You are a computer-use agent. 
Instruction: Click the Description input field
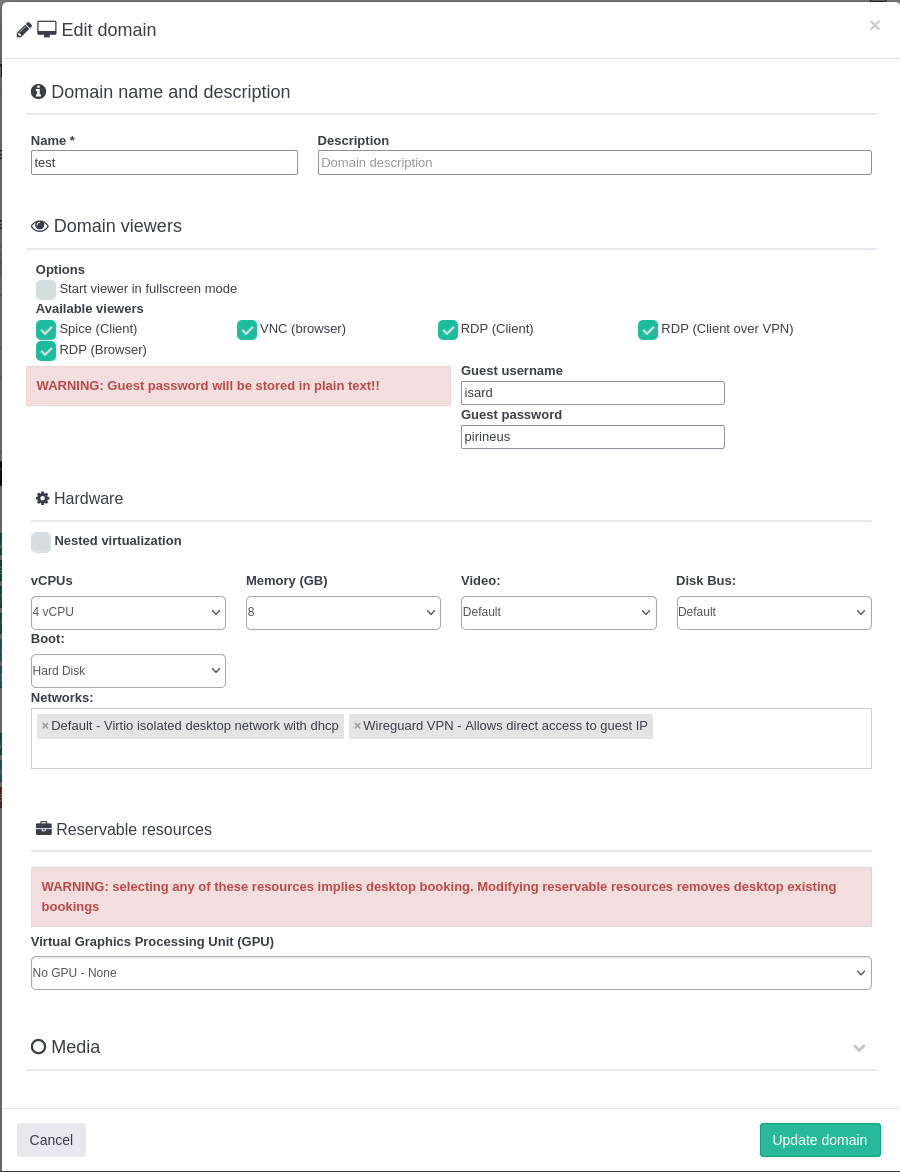click(594, 163)
